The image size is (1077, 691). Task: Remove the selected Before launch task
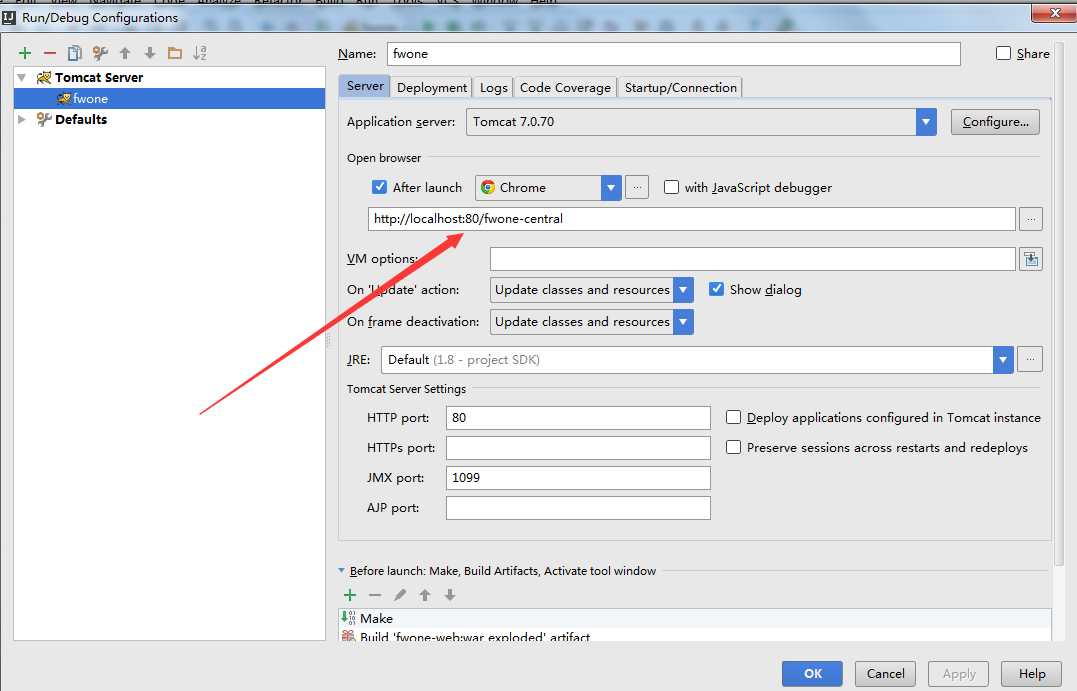click(375, 595)
